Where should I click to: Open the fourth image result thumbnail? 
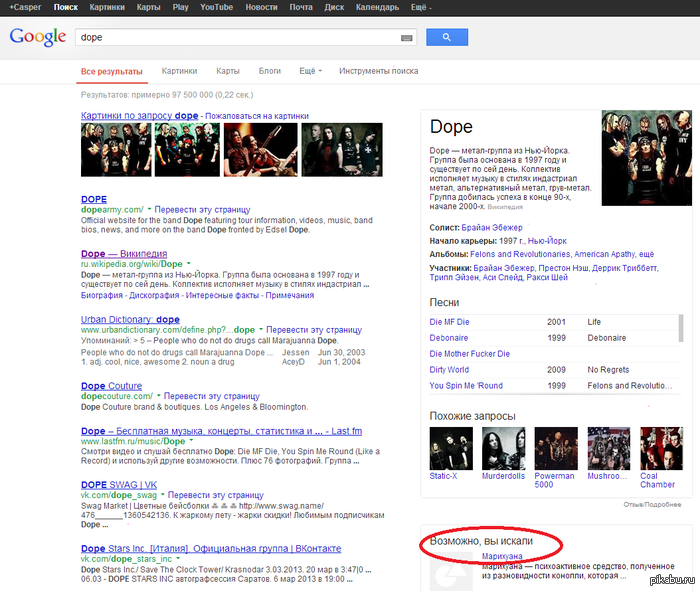tap(342, 150)
